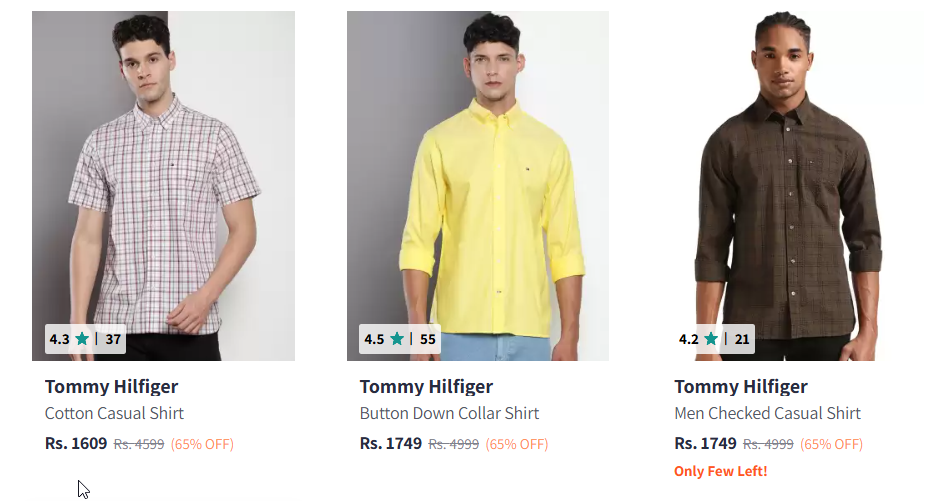Click Tommy Hilfiger brand above Men Checked Casual Shirt
The width and height of the screenshot is (937, 501).
(x=740, y=387)
